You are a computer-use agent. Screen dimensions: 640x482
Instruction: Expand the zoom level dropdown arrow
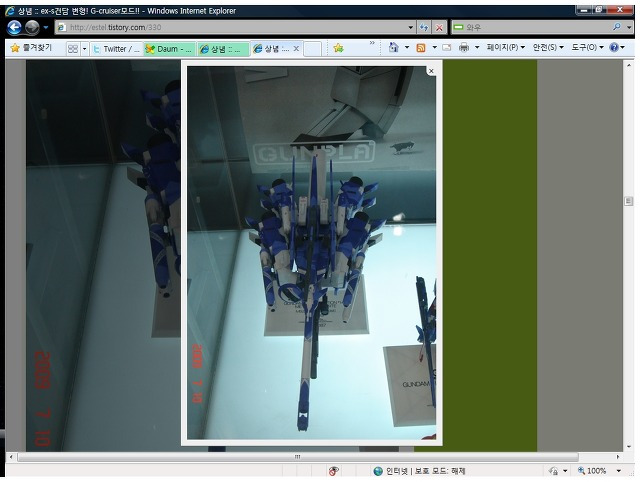pos(618,471)
